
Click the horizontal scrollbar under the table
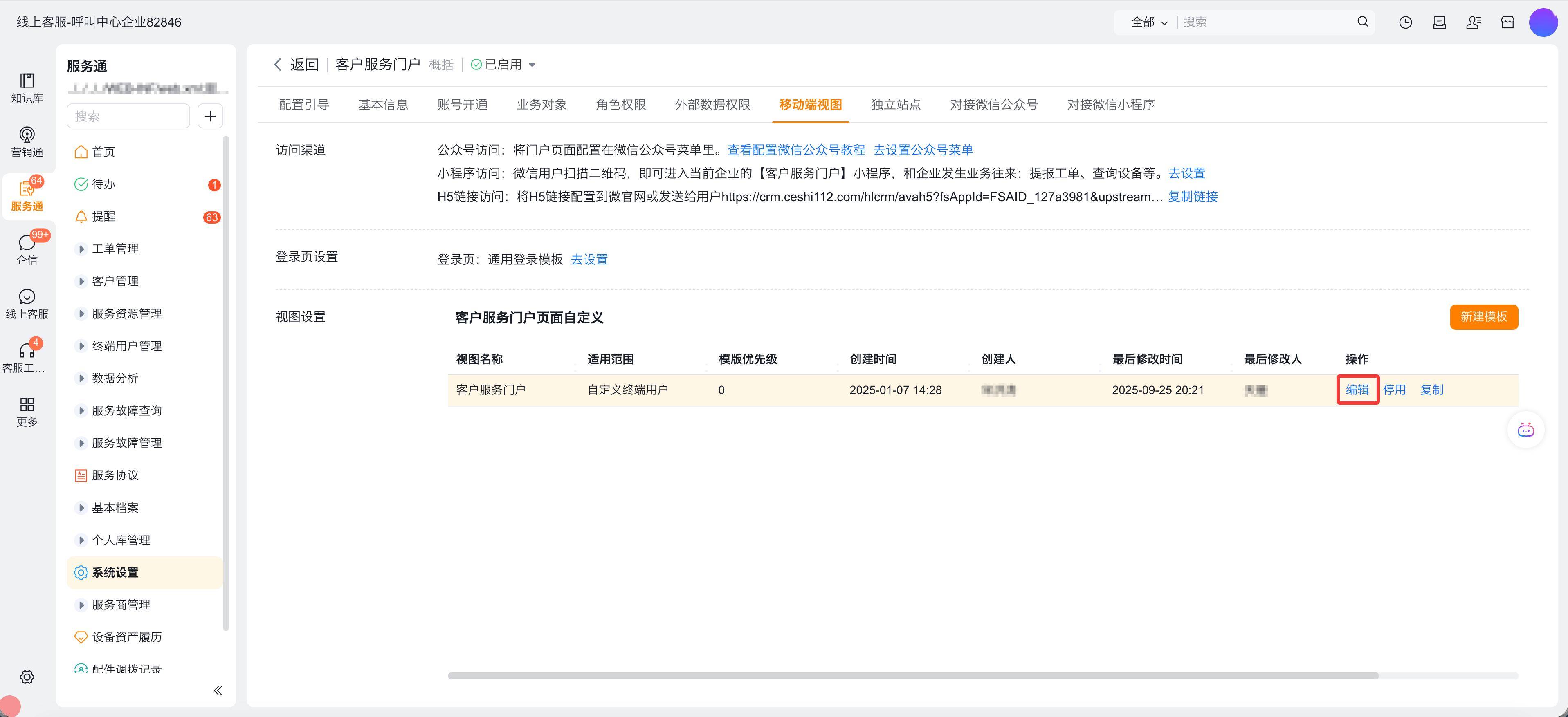913,676
